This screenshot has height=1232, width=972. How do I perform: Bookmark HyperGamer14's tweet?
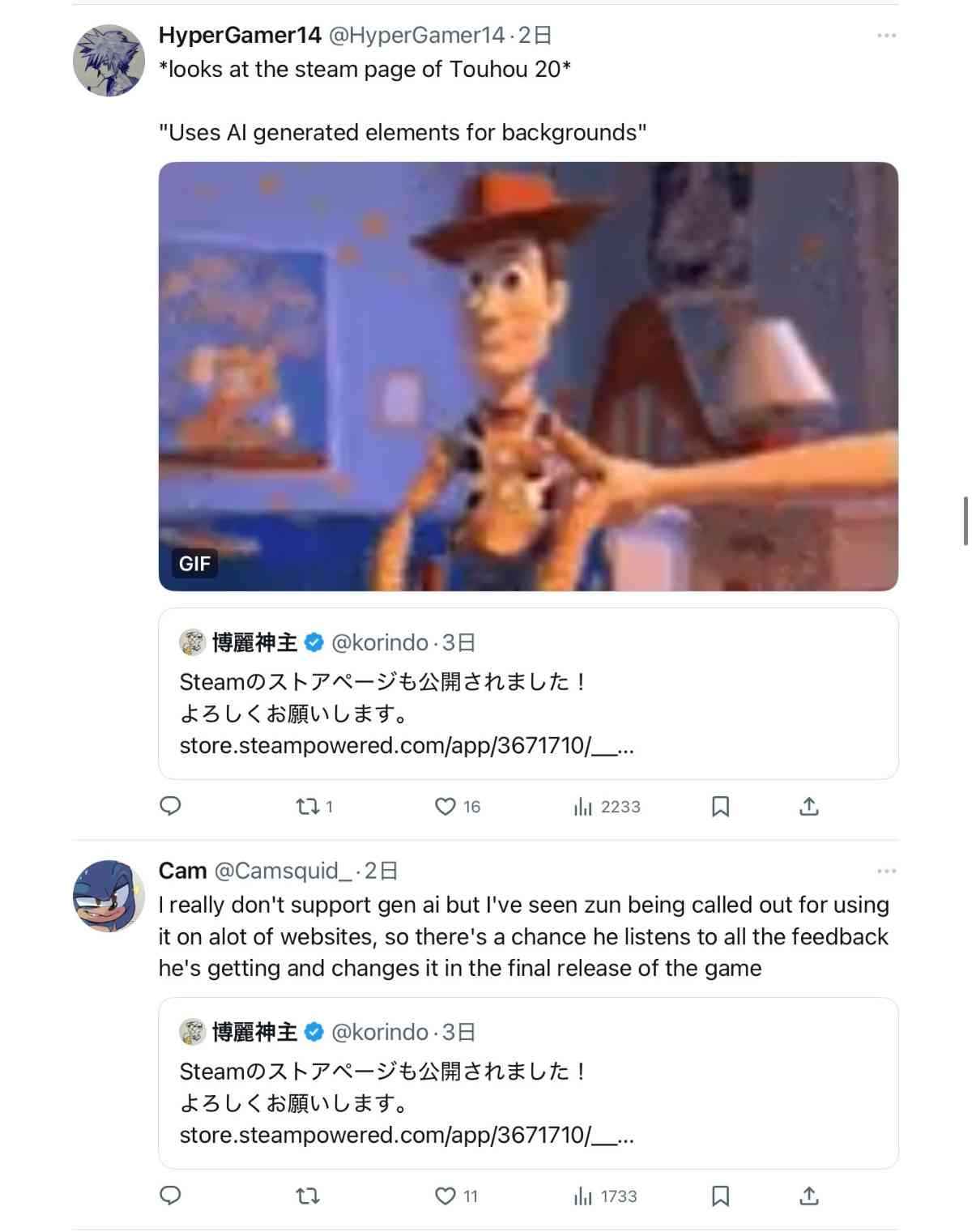pos(720,806)
